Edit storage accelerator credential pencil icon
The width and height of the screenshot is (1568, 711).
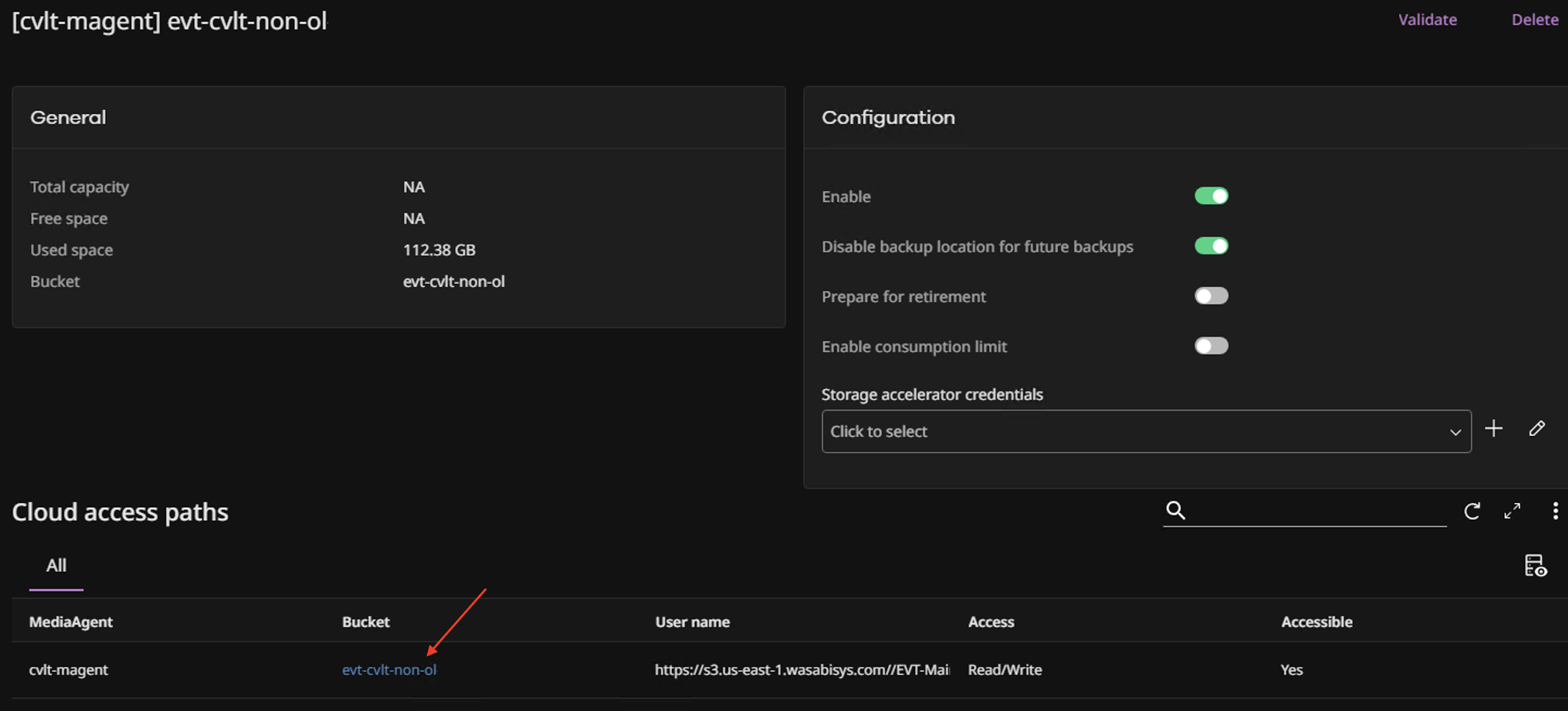(1537, 428)
